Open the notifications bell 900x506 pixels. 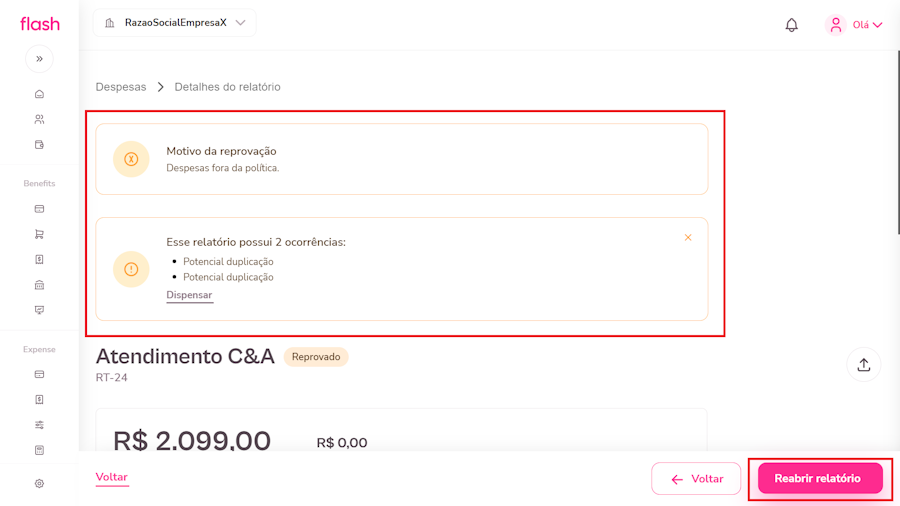792,25
